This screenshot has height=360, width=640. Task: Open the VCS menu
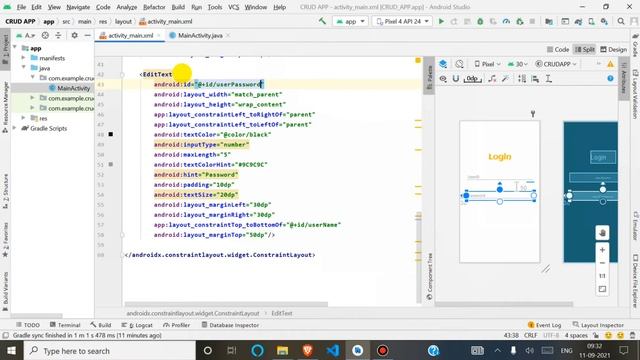[x=233, y=7]
